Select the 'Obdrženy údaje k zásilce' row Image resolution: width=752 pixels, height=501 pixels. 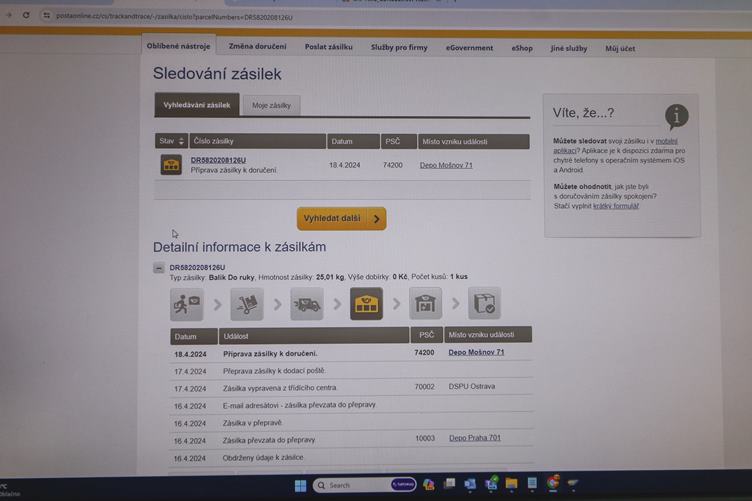click(x=351, y=458)
